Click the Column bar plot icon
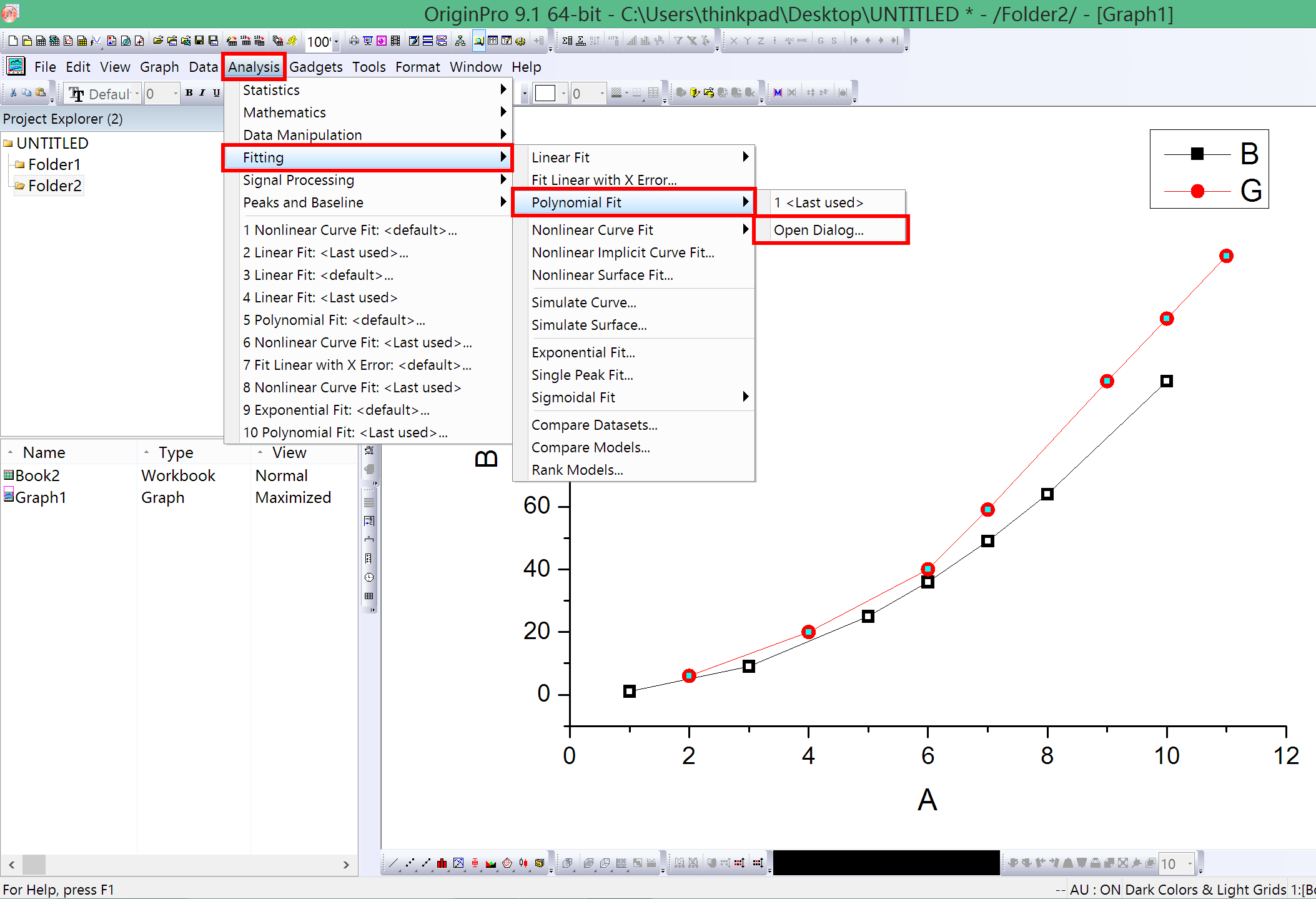 [x=442, y=863]
